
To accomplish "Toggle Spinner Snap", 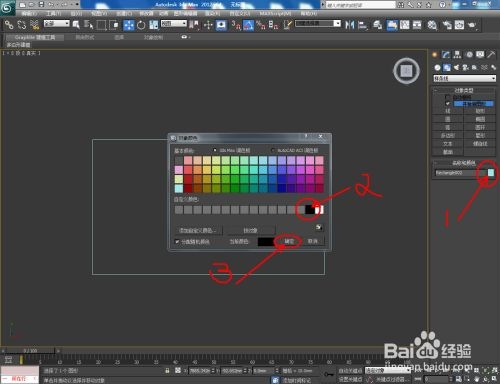I will 273,25.
